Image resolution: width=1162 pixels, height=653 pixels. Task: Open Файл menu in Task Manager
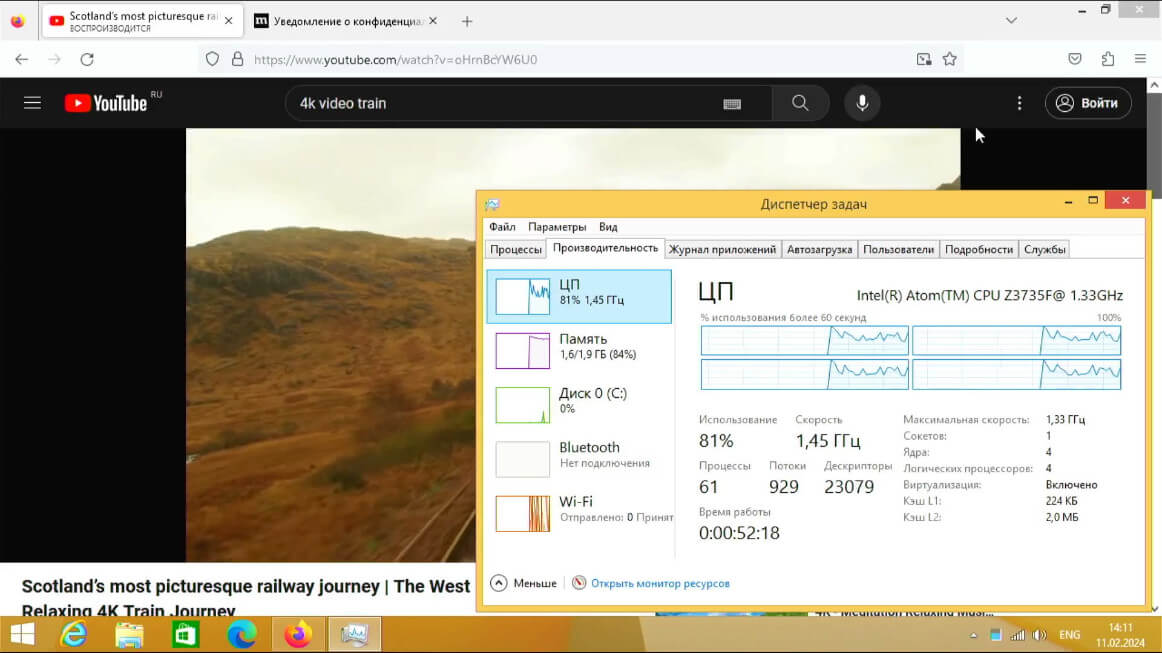coord(502,227)
